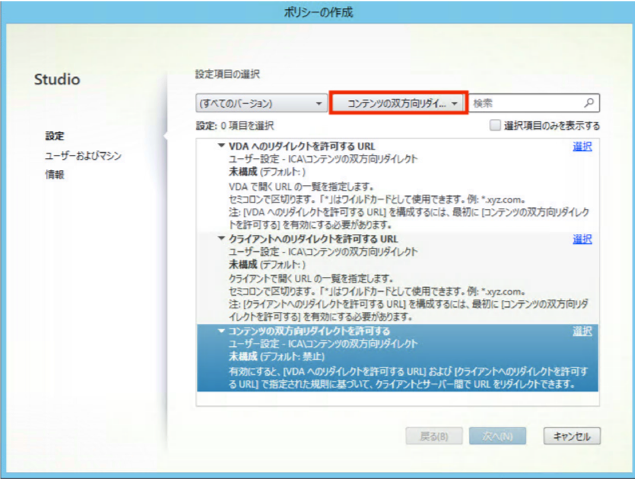Open the コンテンツの双方向リダイ... category dropdown
635x479 pixels.
coord(399,103)
